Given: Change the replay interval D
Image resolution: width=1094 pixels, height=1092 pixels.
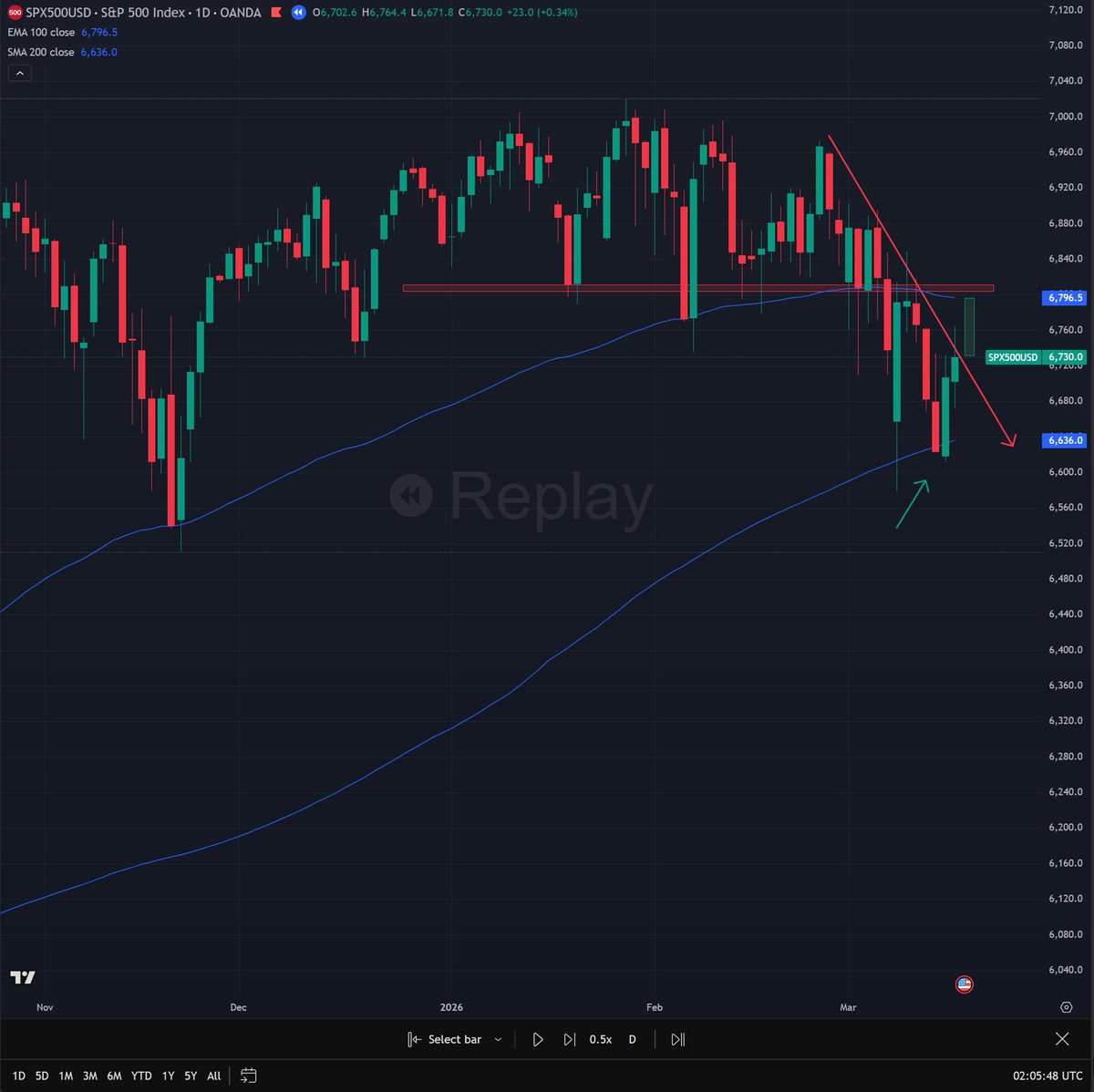Looking at the screenshot, I should (x=633, y=1039).
